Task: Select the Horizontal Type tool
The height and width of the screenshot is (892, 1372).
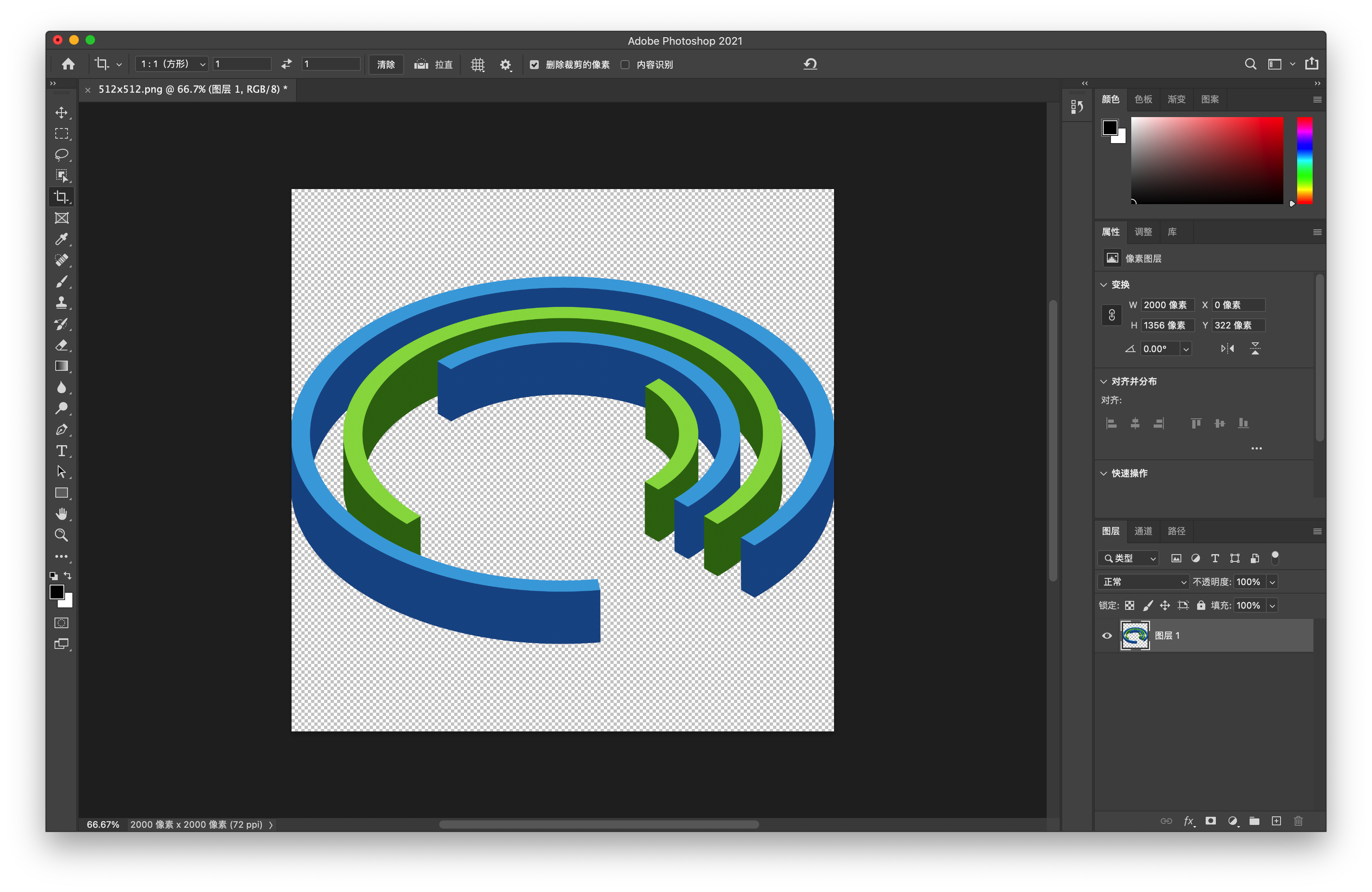Action: pos(62,450)
